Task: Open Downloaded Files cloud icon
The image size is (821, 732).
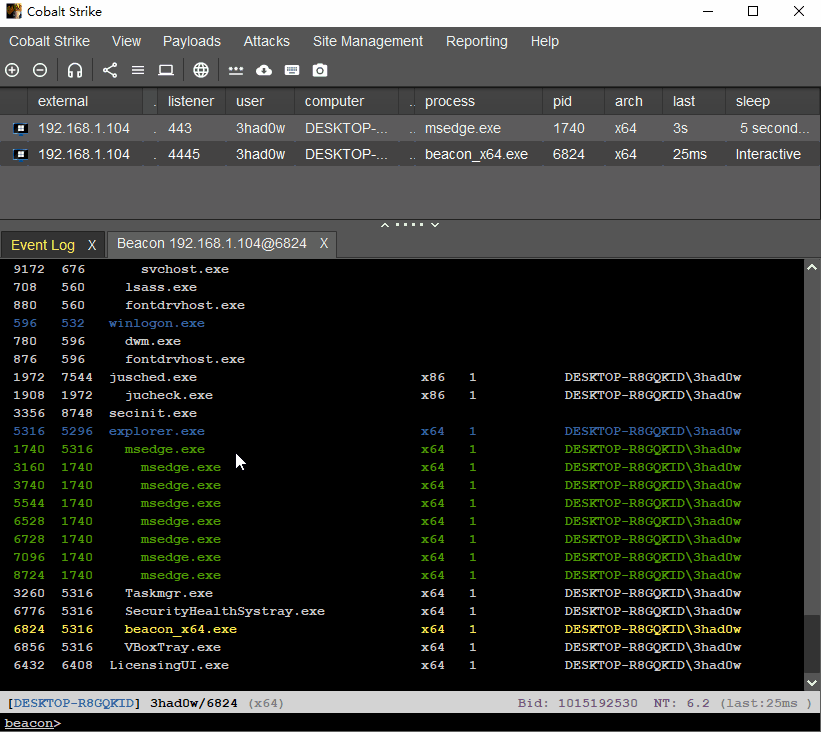Action: click(x=264, y=70)
